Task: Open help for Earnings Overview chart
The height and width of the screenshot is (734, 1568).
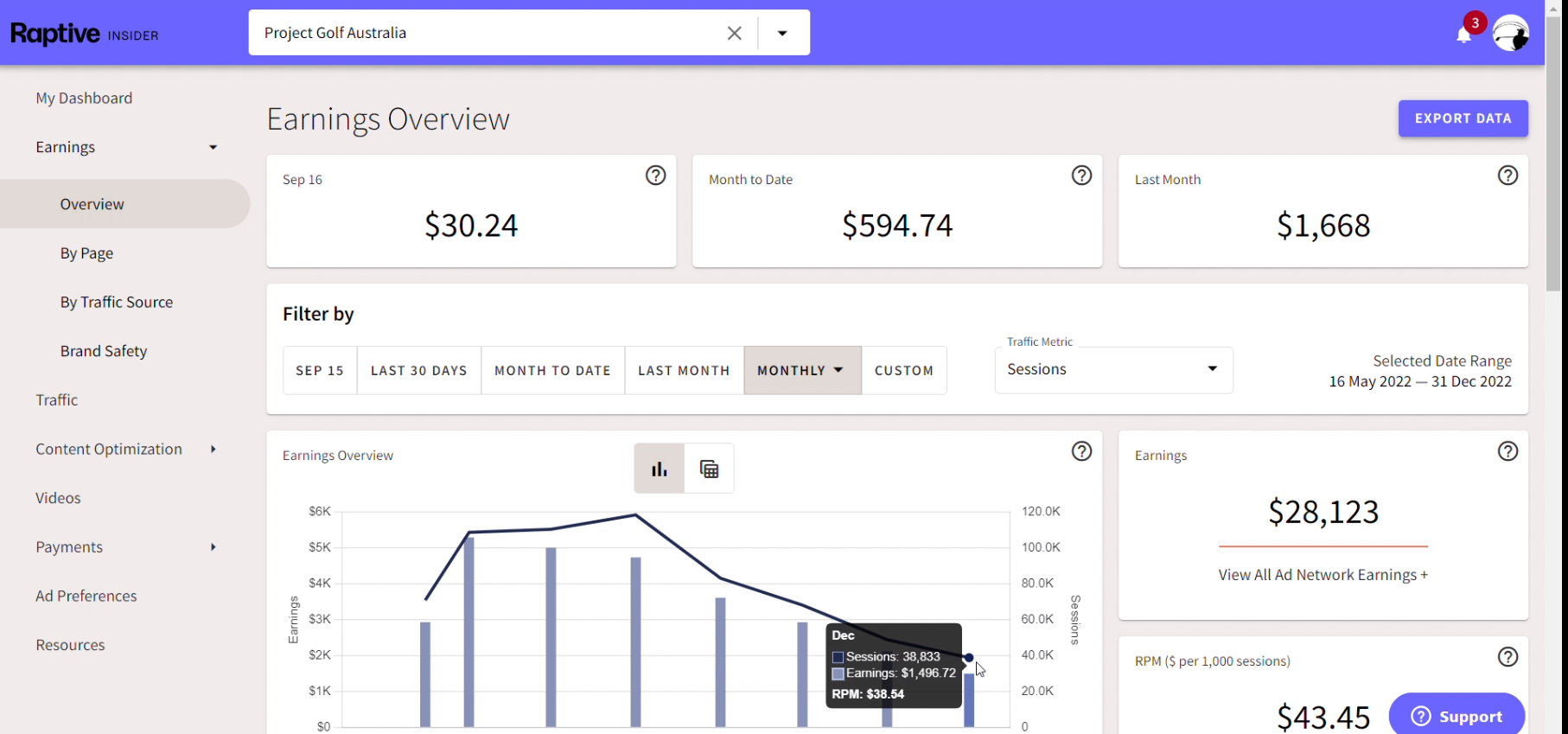Action: point(1081,451)
